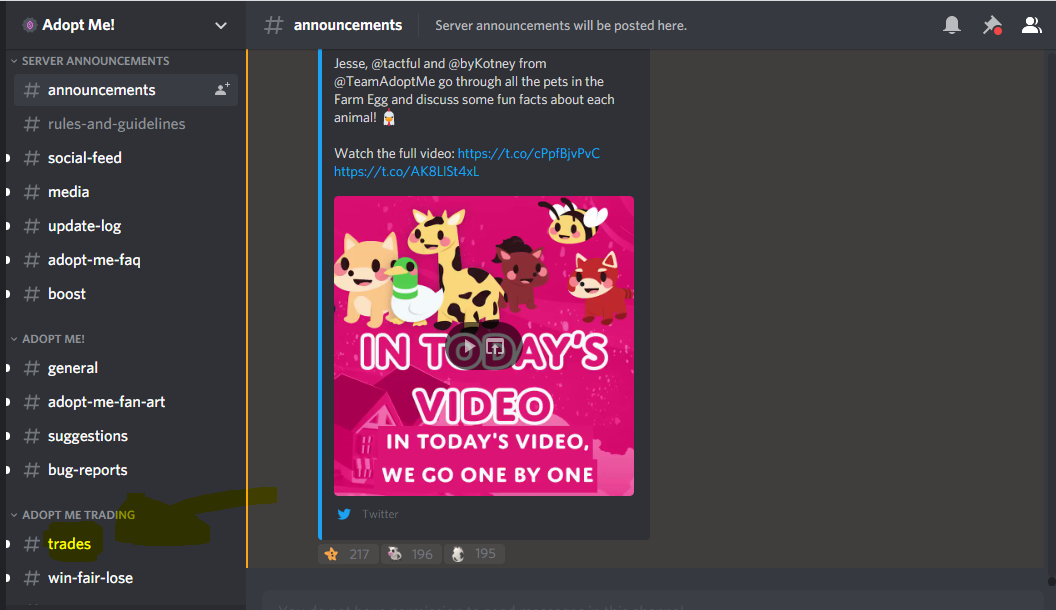Click the create invite icon on announcements
The height and width of the screenshot is (610, 1056).
[x=222, y=89]
